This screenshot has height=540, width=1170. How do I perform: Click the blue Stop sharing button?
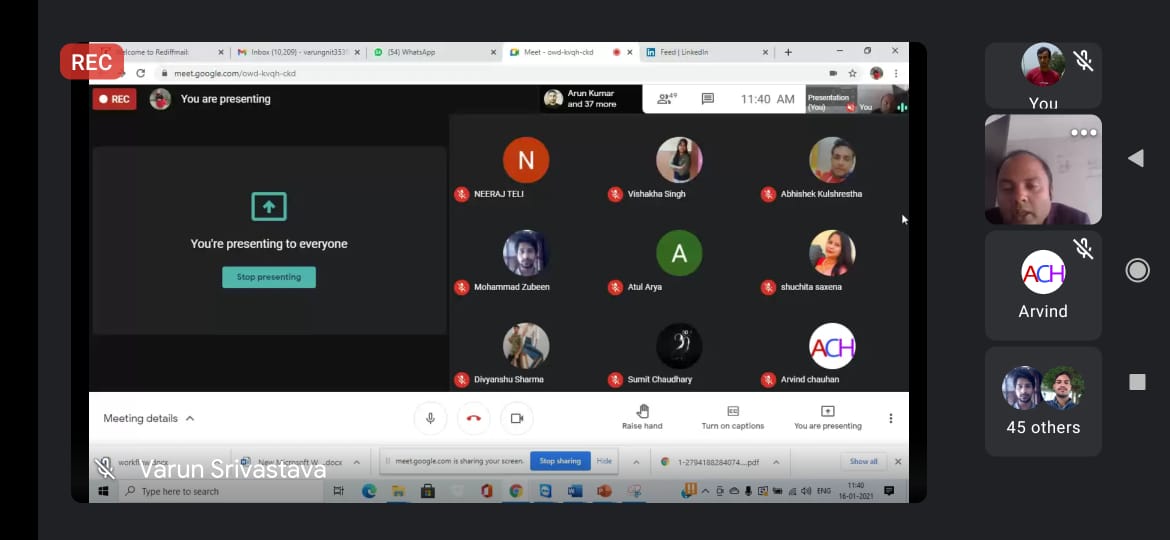560,461
